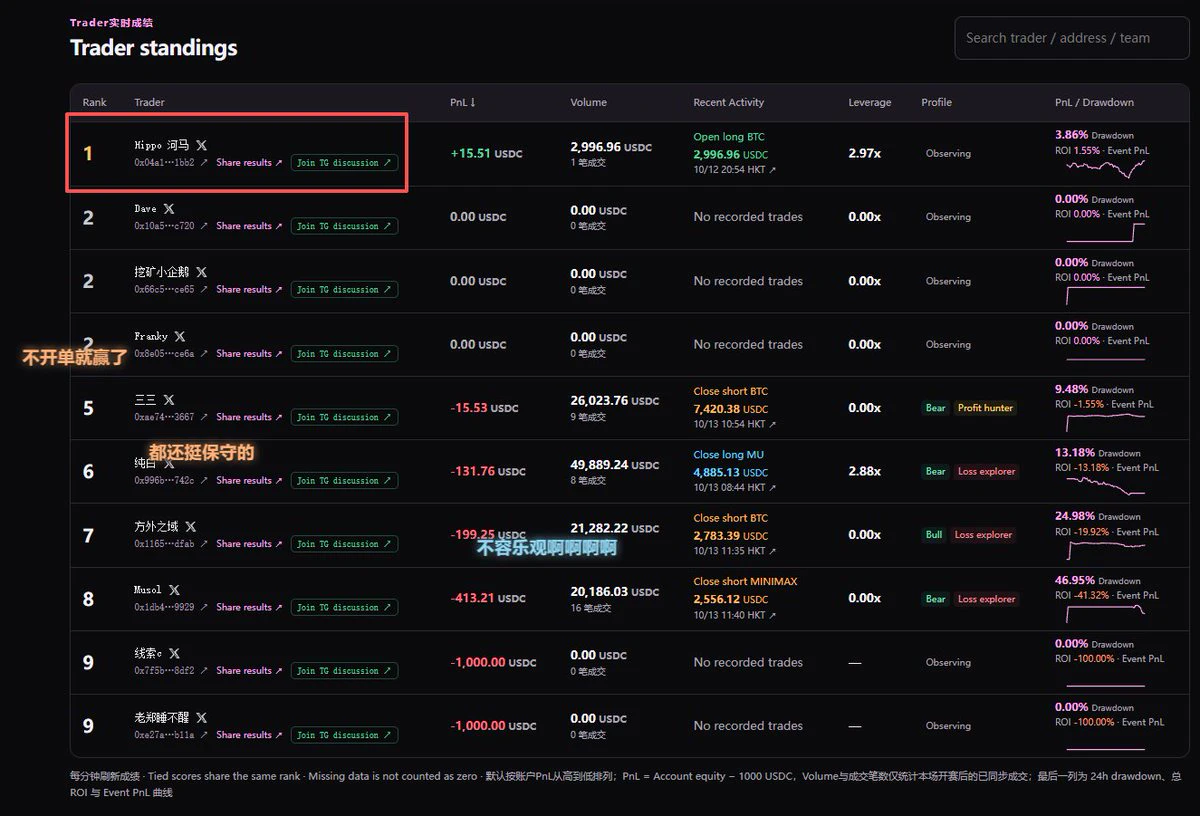1200x816 pixels.
Task: Open the X icon next to 线索。
Action: [175, 653]
